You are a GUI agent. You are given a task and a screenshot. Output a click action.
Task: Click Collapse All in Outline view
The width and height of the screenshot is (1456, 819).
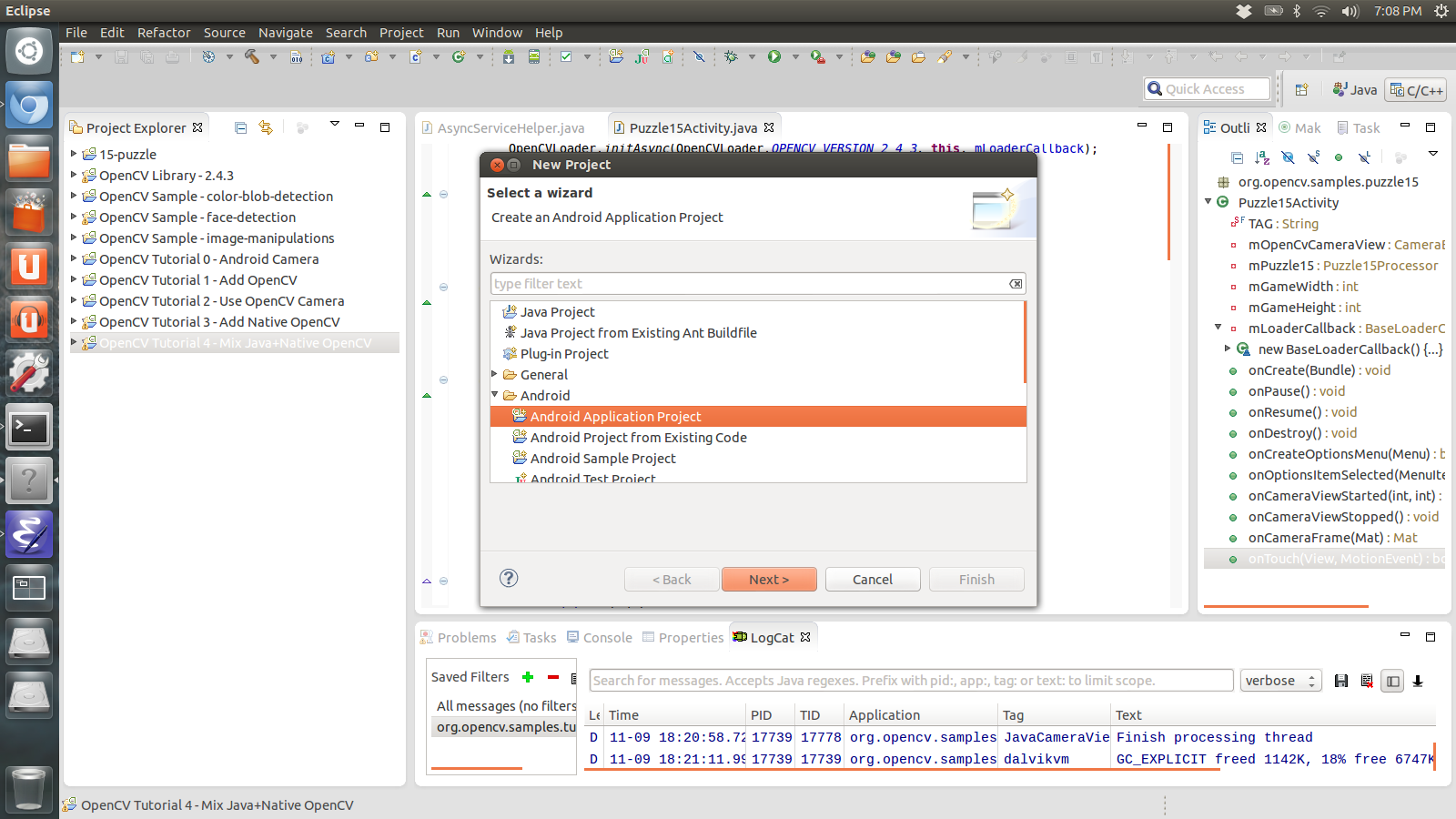click(x=1237, y=157)
